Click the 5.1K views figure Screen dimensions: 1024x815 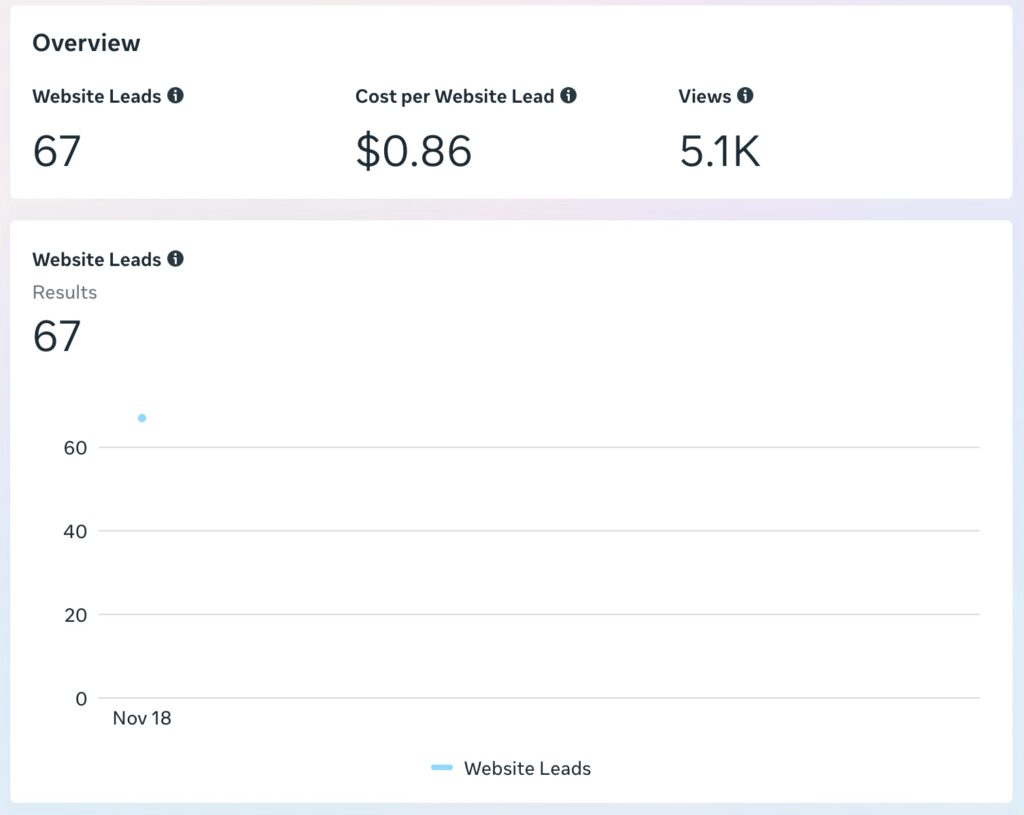click(x=719, y=151)
